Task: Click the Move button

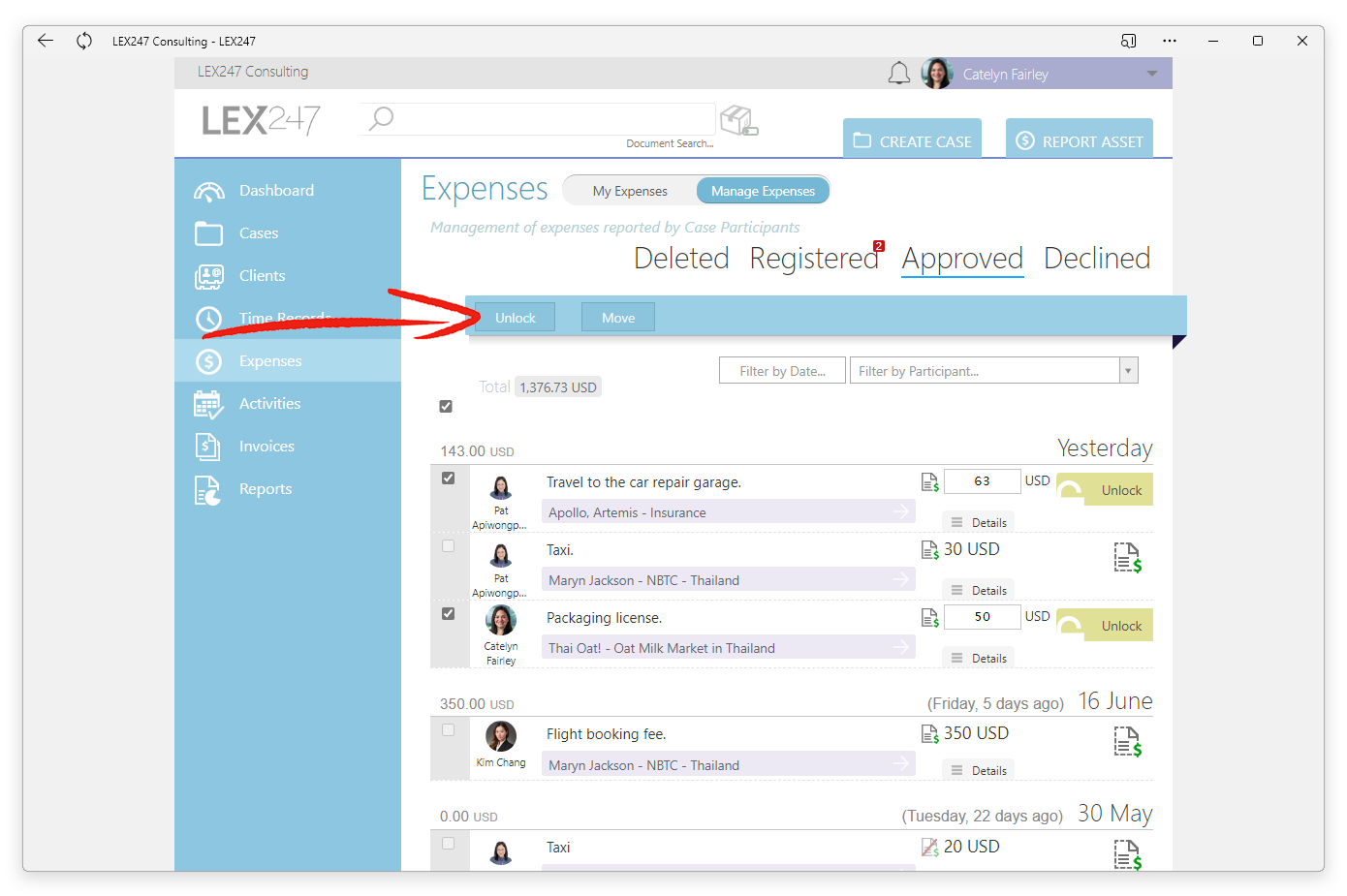Action: tap(618, 318)
